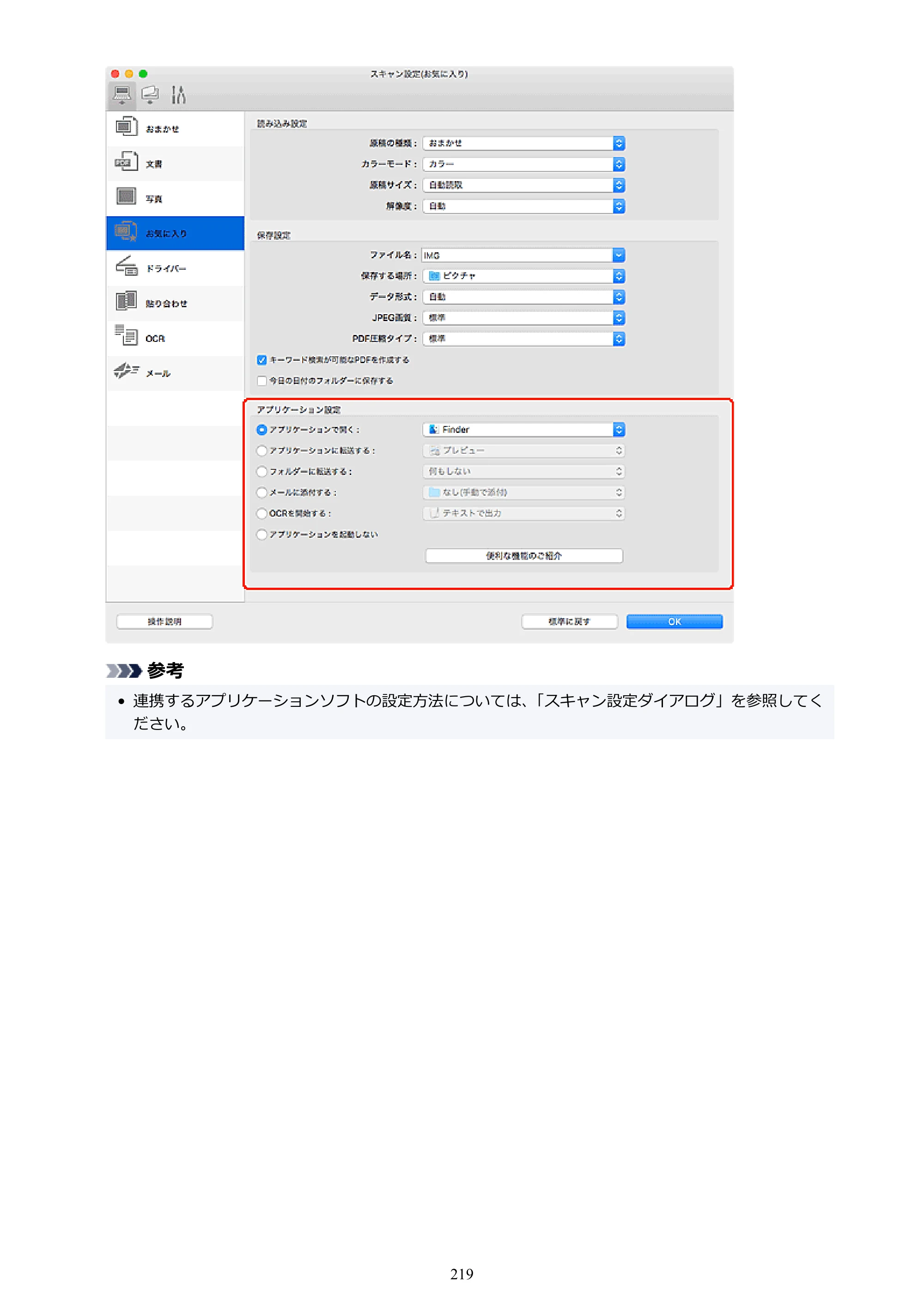The height and width of the screenshot is (1307, 924).
Task: Expand the ファイル名 combo box arrow
Action: coord(619,255)
